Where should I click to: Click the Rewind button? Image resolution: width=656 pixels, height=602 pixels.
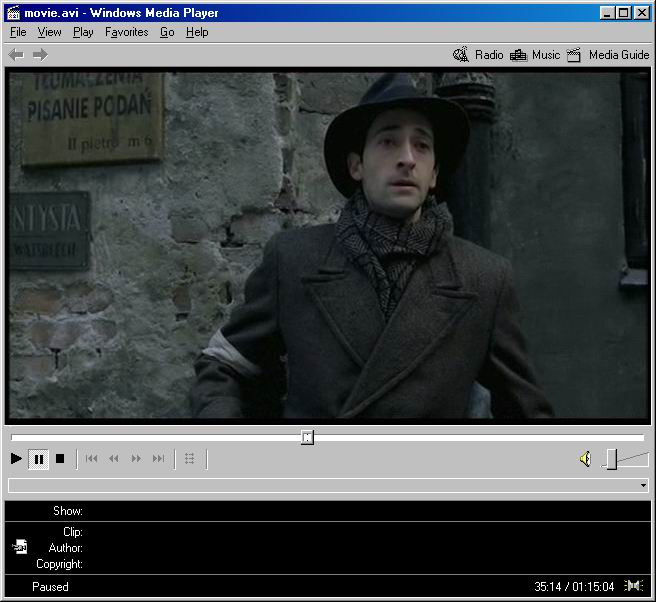113,459
